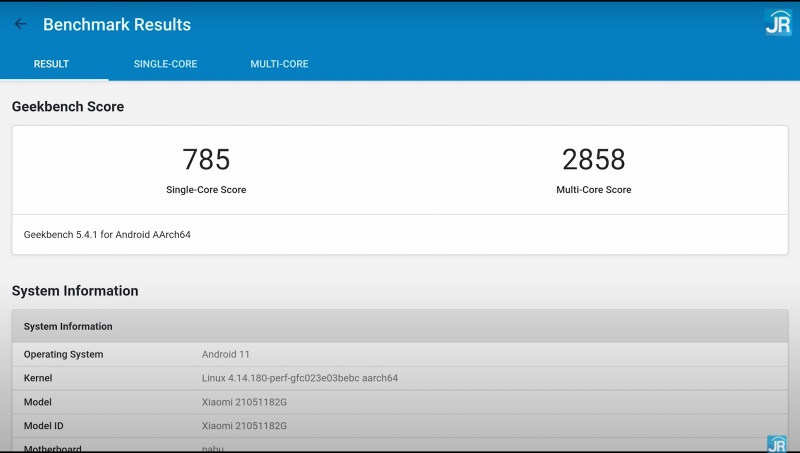Select the RESULT tab
The image size is (800, 453).
point(51,64)
